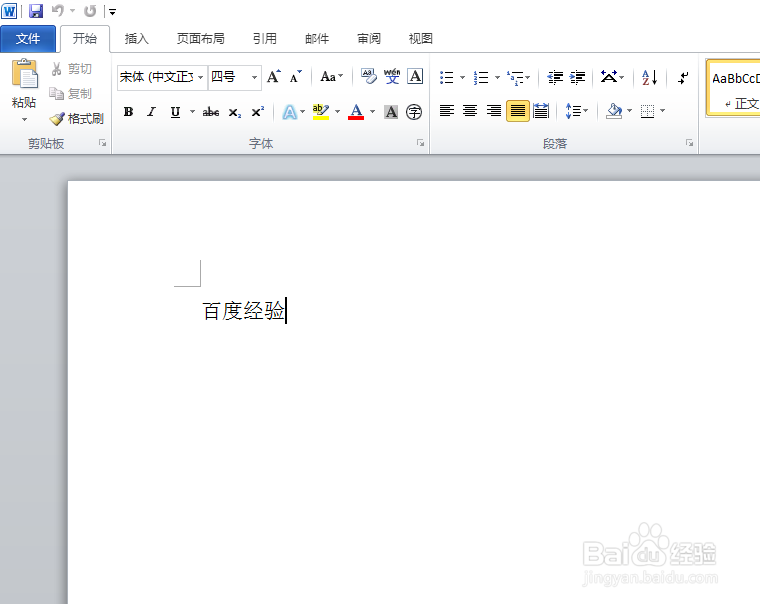
Task: Click the Decrease Indent icon
Action: pos(555,77)
